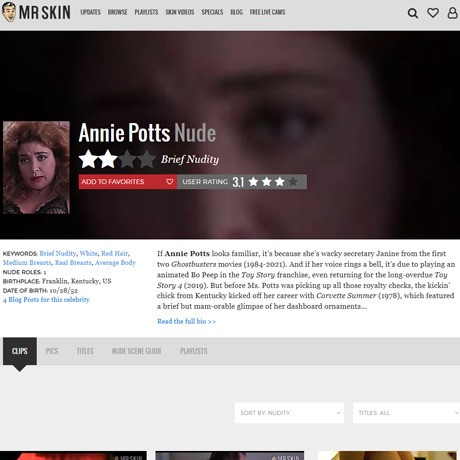Click the Add to Favorites button

pos(128,182)
